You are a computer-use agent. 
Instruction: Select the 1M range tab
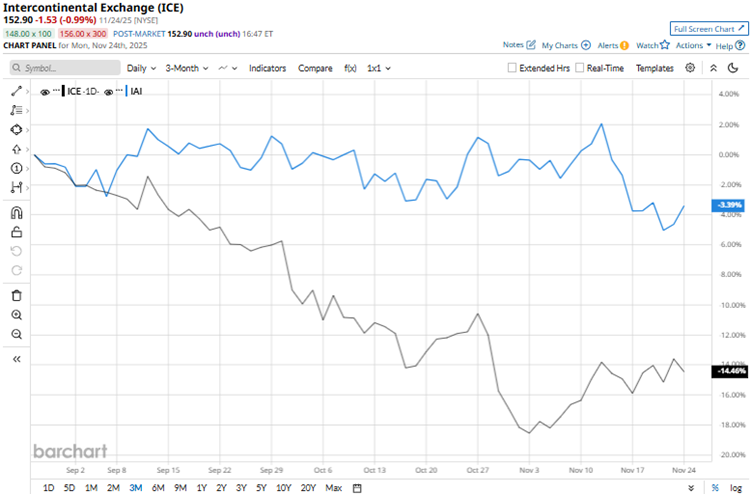[91, 488]
